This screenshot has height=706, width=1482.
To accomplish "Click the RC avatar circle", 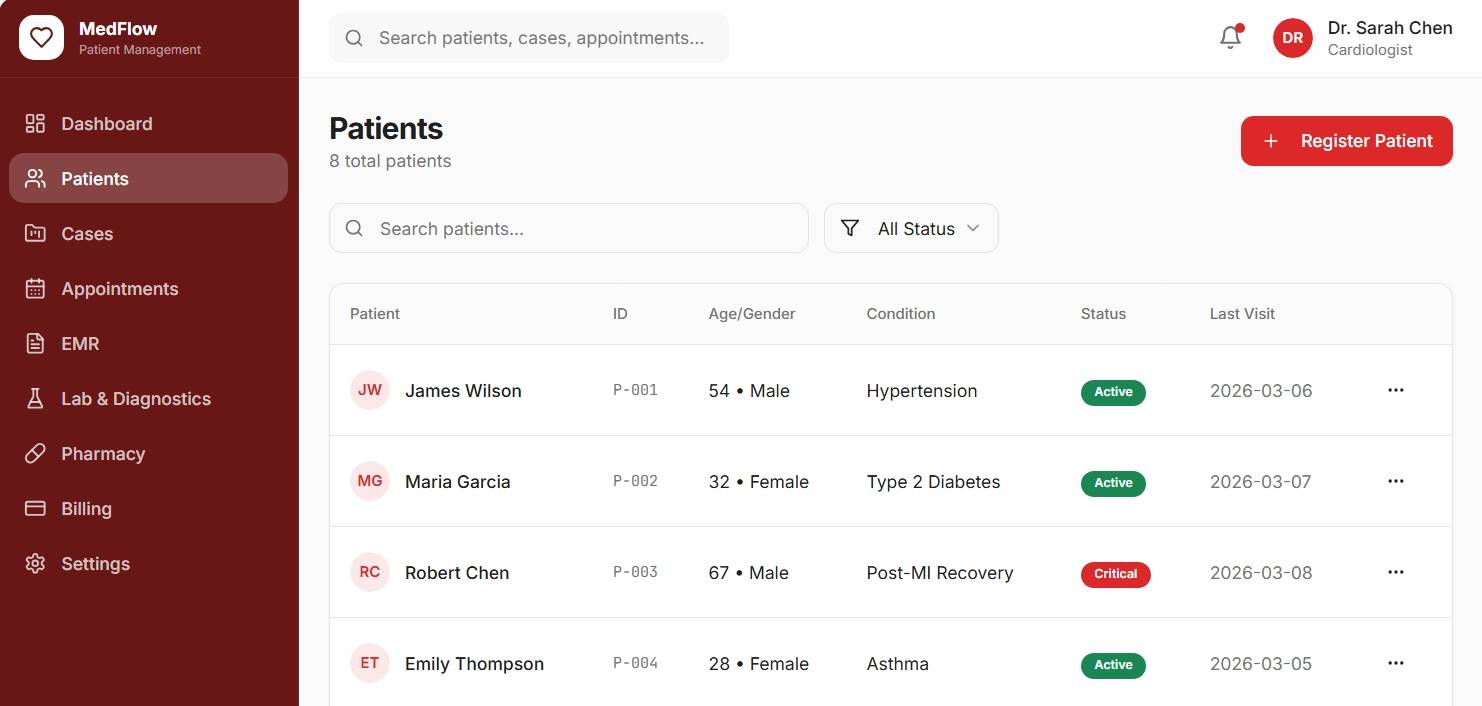I will coord(370,572).
